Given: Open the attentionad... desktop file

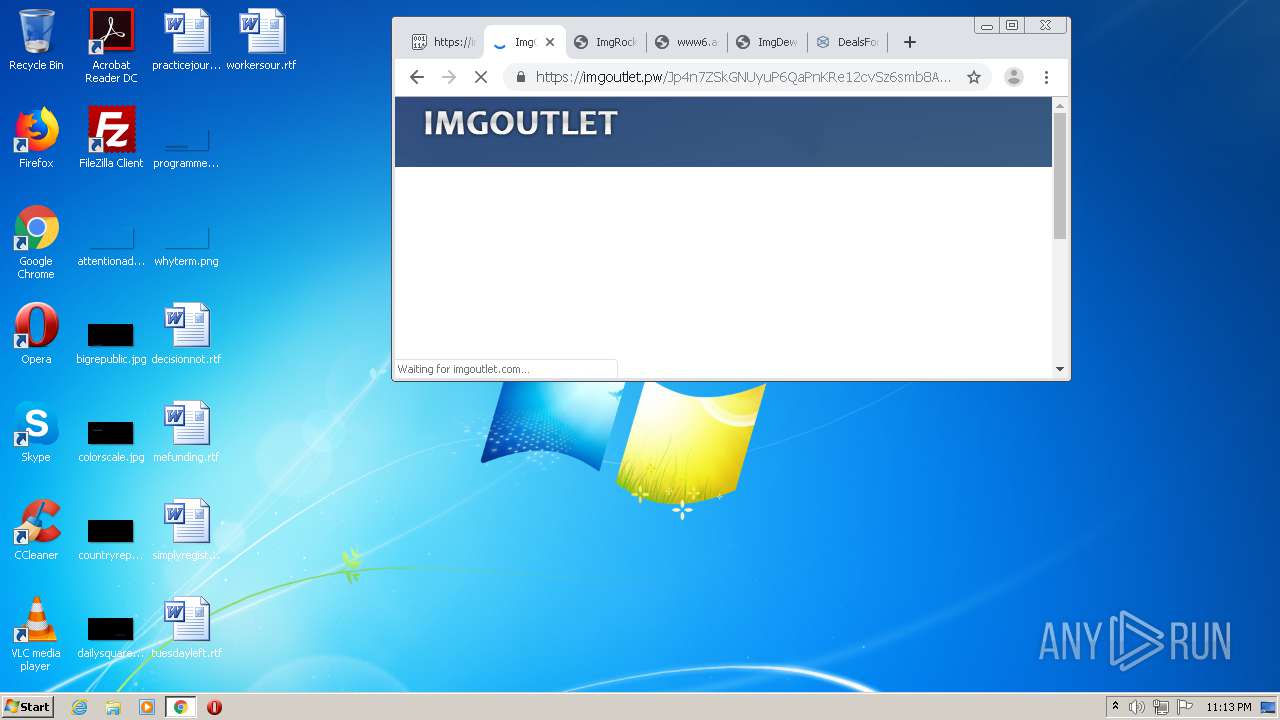Looking at the screenshot, I should [x=111, y=246].
